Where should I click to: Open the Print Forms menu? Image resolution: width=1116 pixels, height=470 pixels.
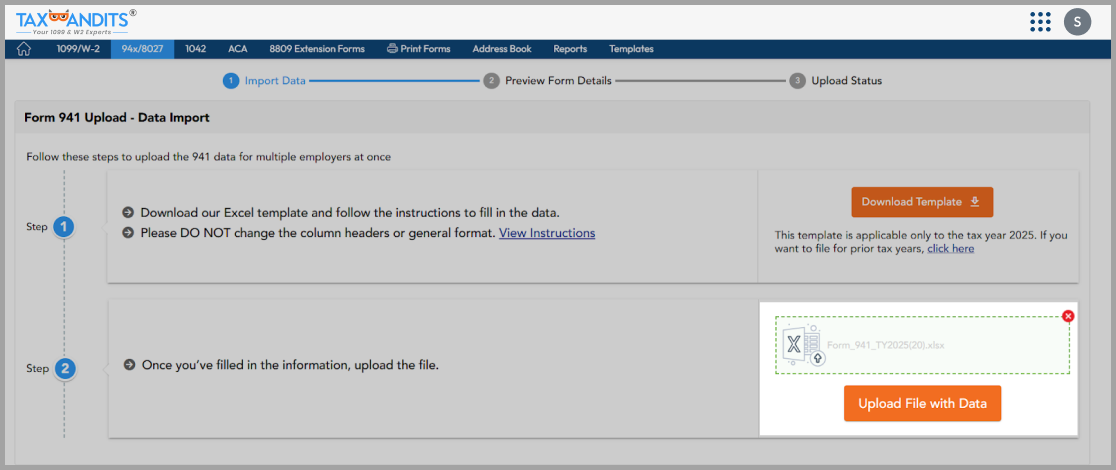pos(418,49)
